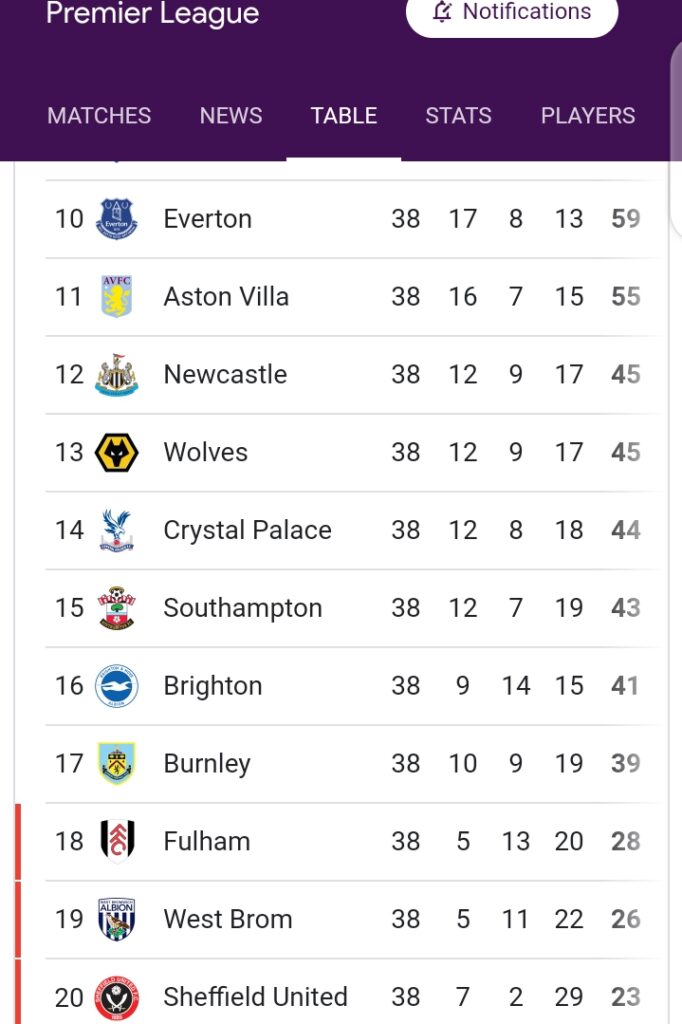Screen dimensions: 682x1024
Task: Select the Table tab
Action: 344,116
